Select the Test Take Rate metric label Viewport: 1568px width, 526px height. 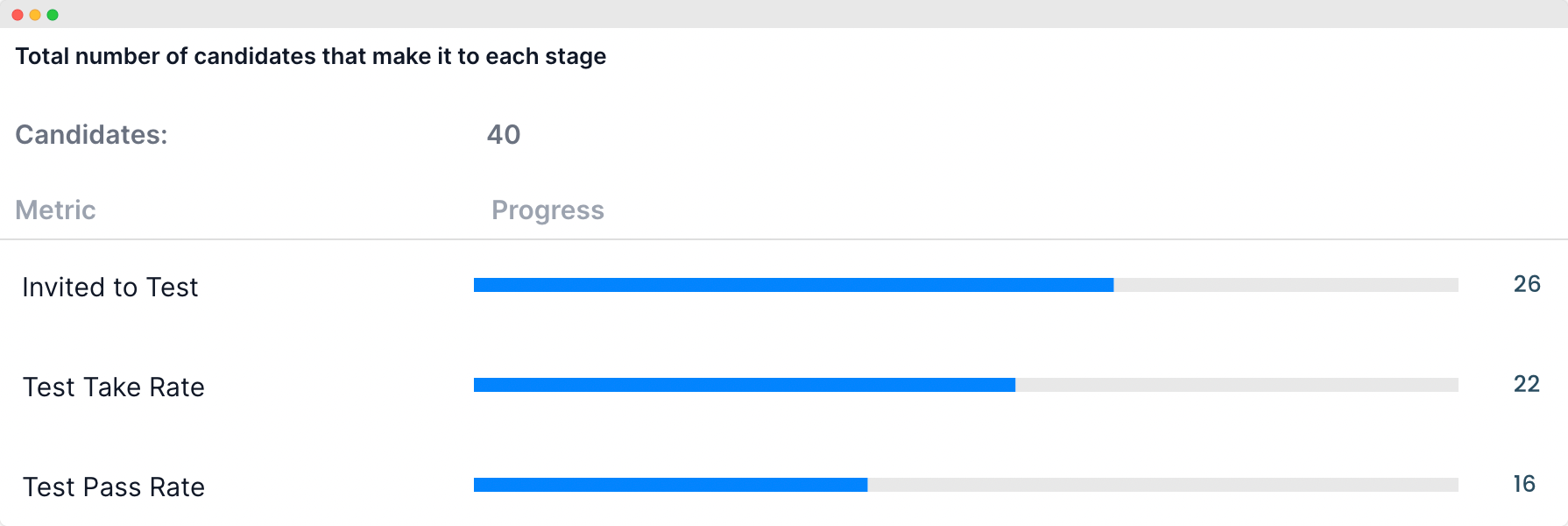114,387
